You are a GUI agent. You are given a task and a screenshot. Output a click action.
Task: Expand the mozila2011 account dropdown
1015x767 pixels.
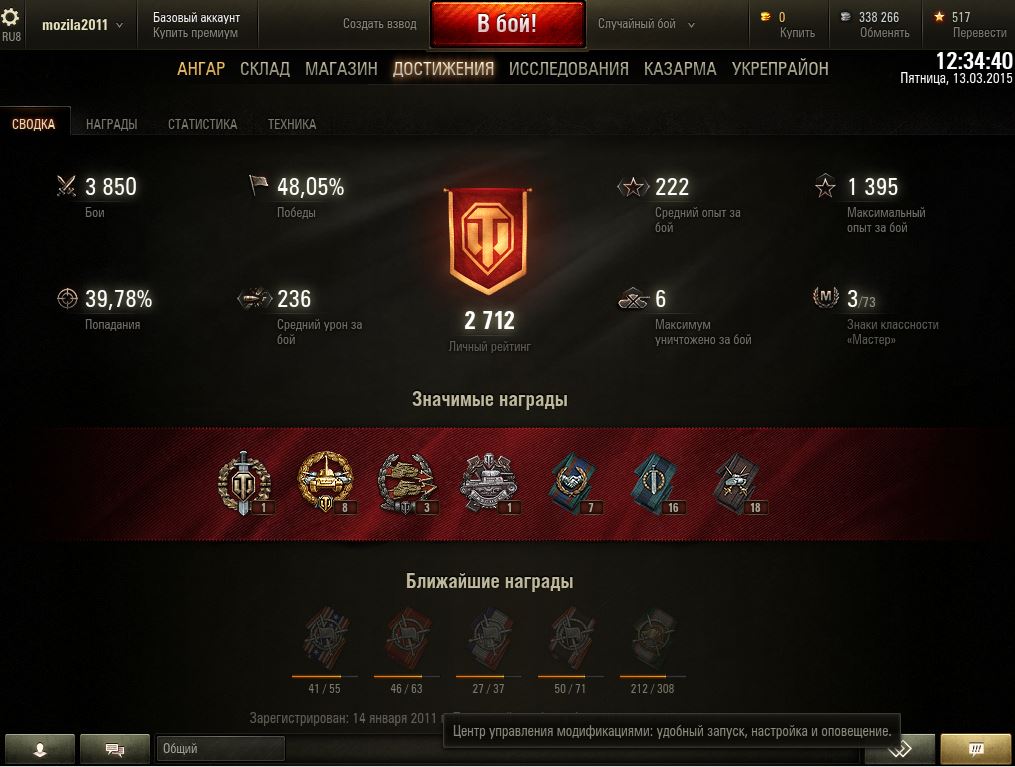[82, 25]
